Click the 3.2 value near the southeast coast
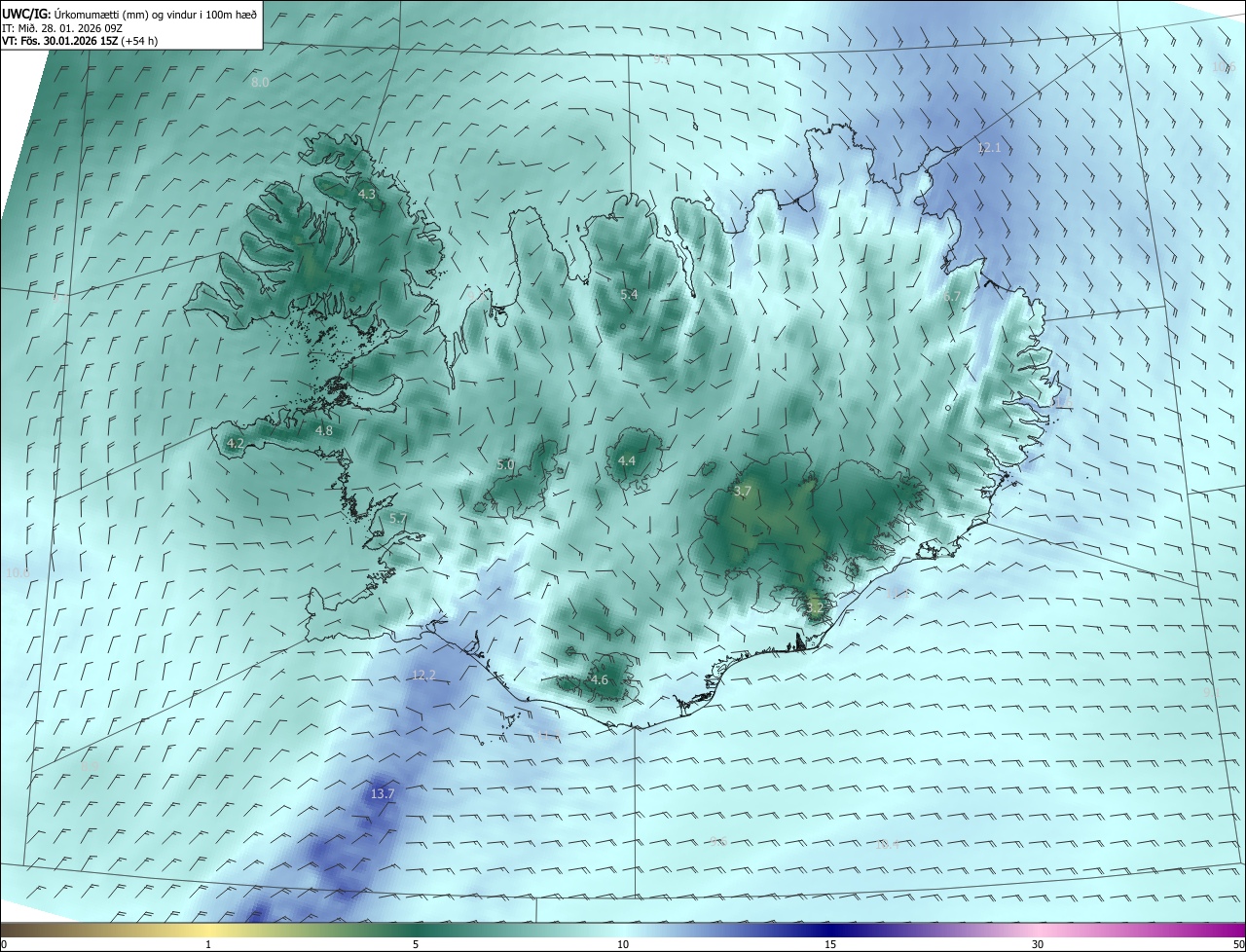Viewport: 1246px width, 952px height. 815,607
